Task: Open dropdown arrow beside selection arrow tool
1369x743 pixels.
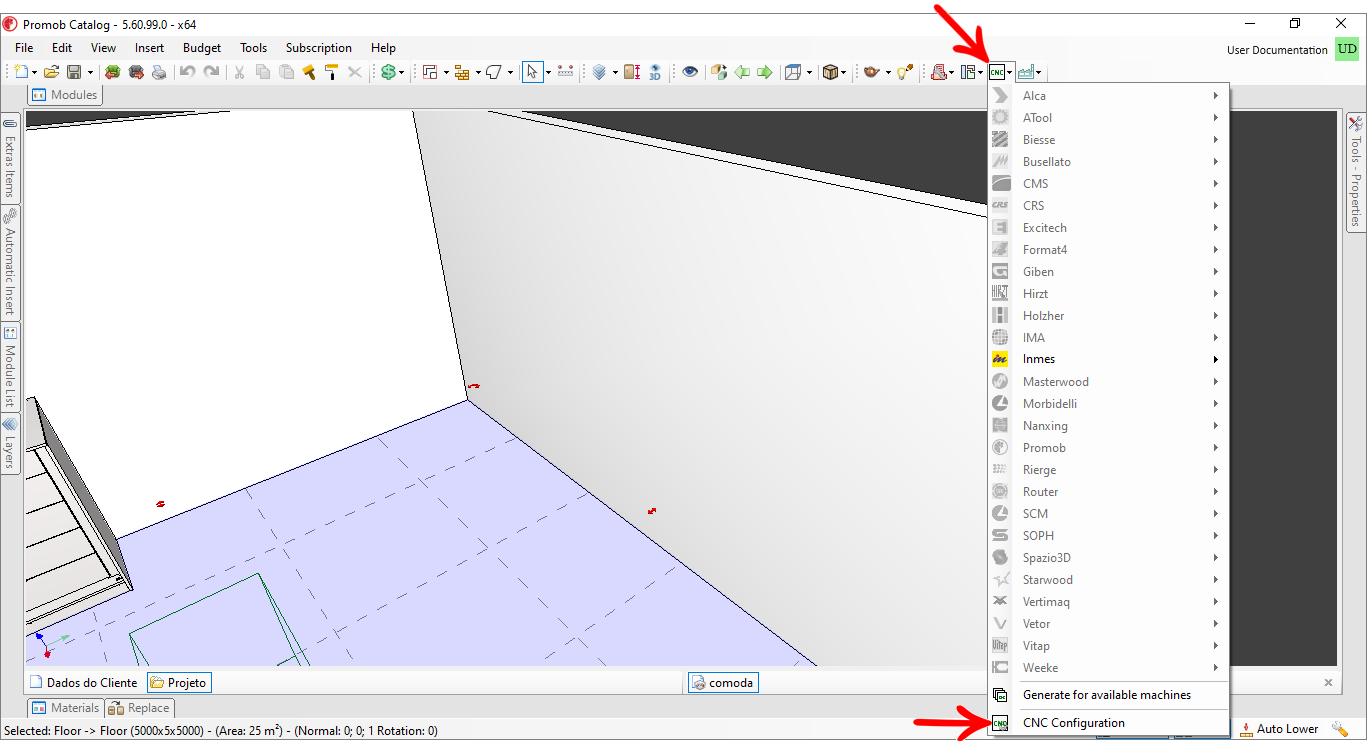Action: (548, 72)
